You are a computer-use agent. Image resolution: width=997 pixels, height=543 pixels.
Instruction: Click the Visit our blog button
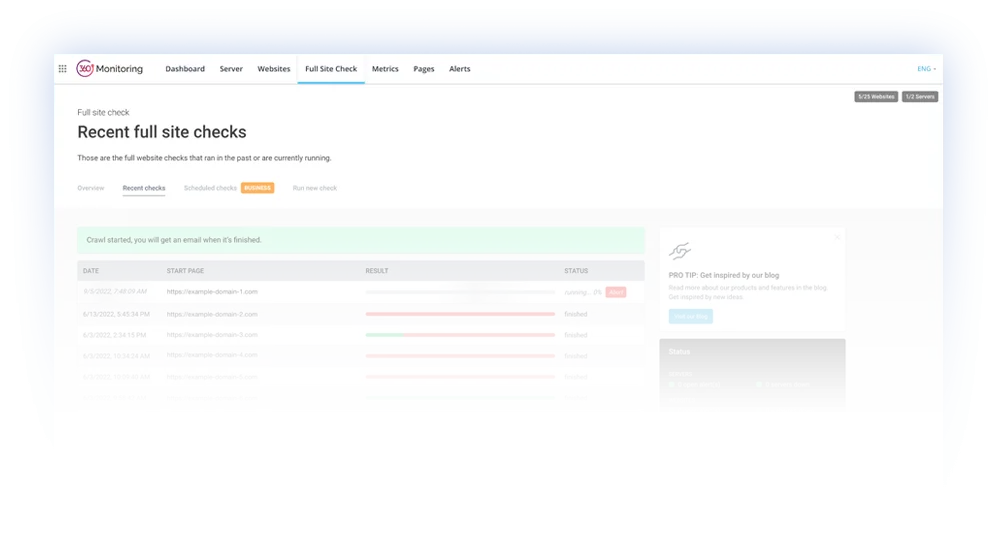(691, 317)
